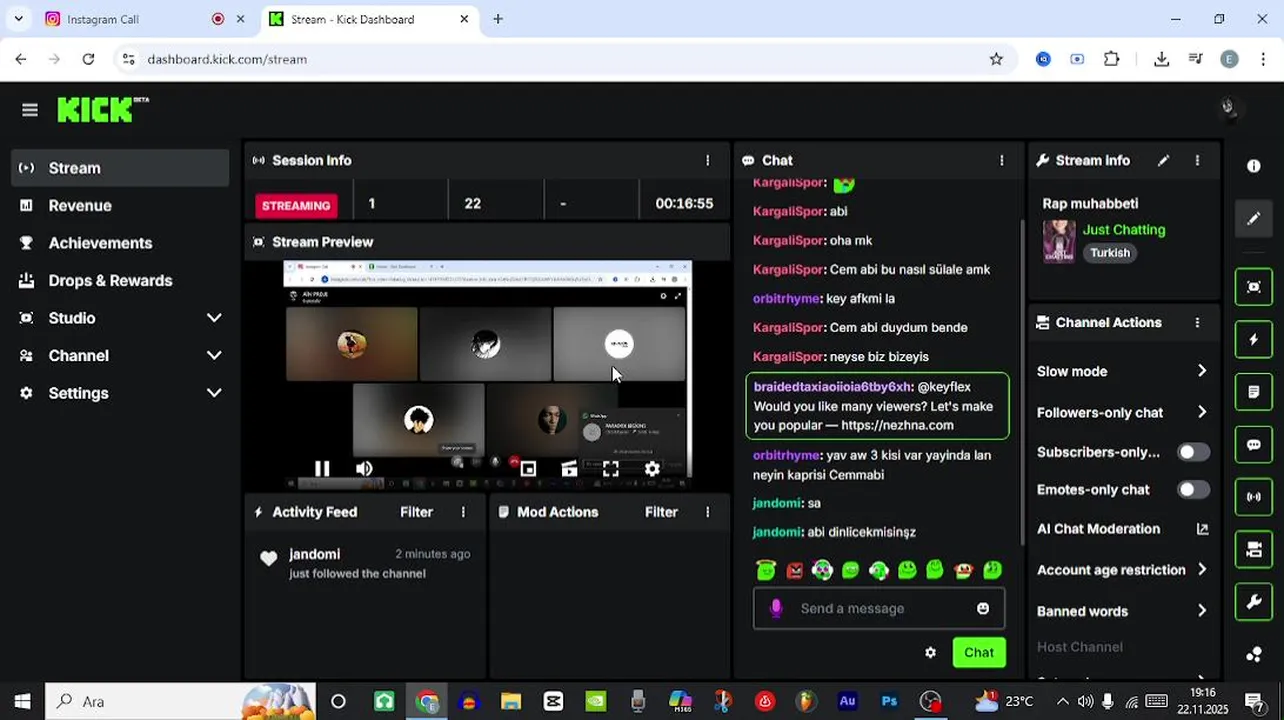Viewport: 1284px width, 720px height.
Task: Toggle the mod actions note widget in sidebar
Action: (x=1254, y=392)
